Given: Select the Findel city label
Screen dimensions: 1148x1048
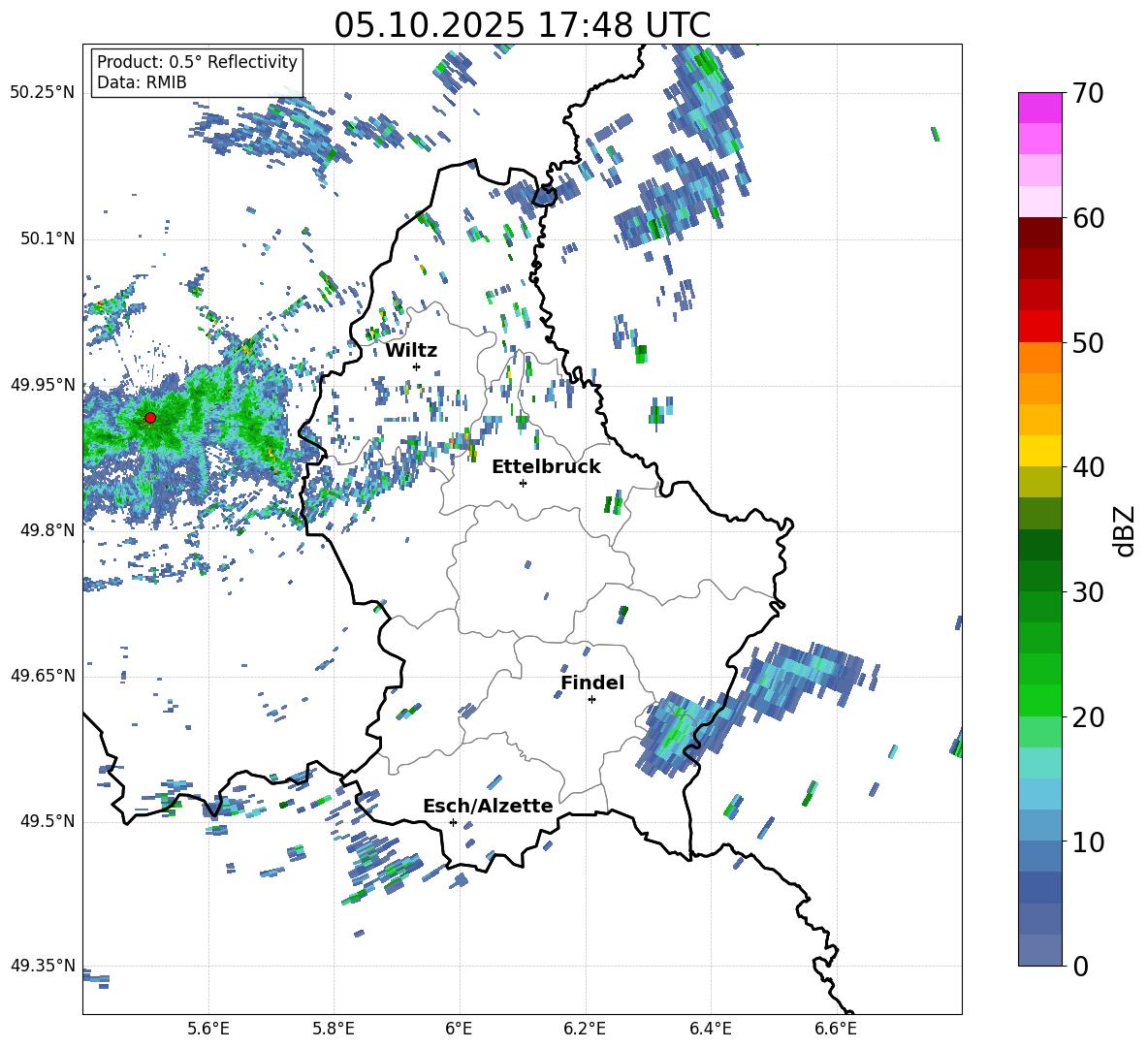Looking at the screenshot, I should [x=592, y=683].
